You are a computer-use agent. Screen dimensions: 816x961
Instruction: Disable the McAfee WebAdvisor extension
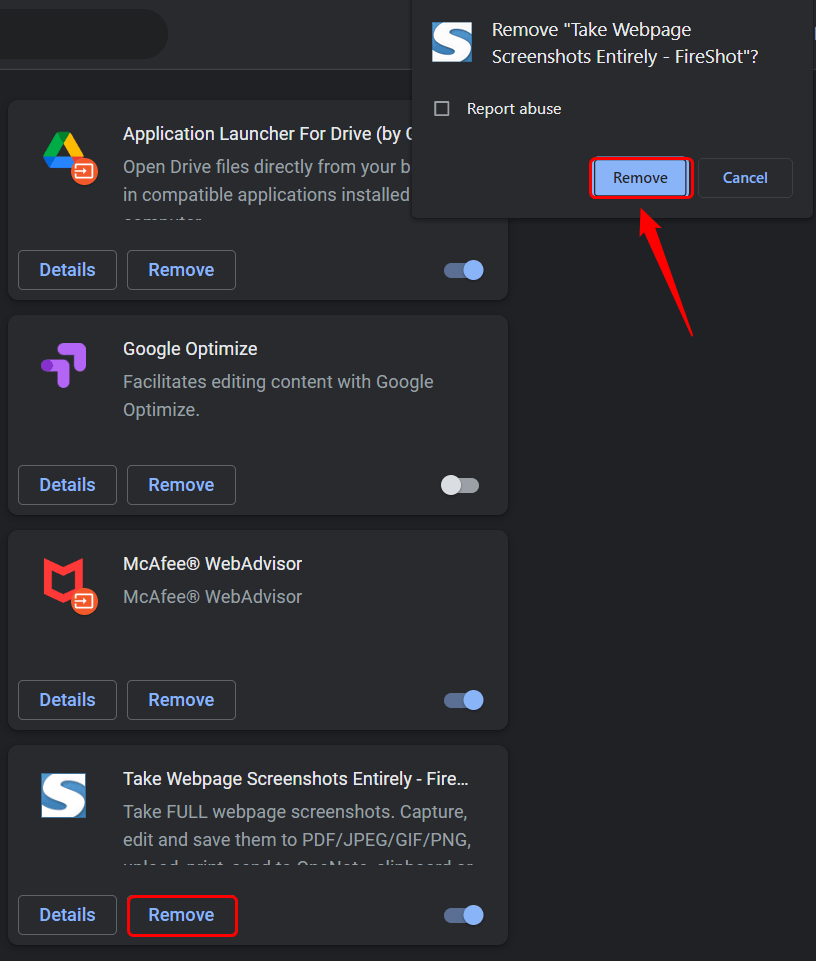463,700
